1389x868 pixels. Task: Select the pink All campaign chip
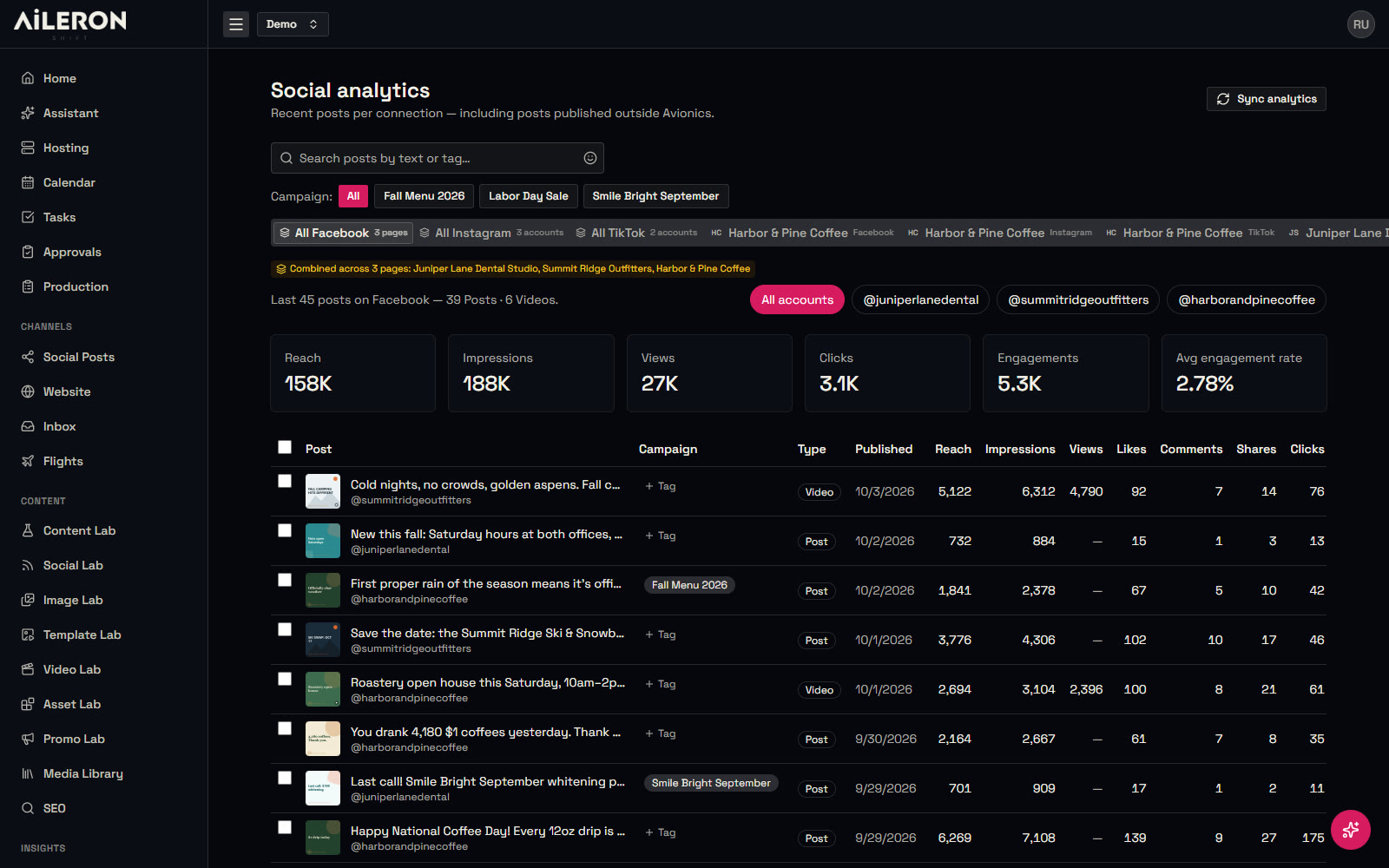(x=353, y=196)
